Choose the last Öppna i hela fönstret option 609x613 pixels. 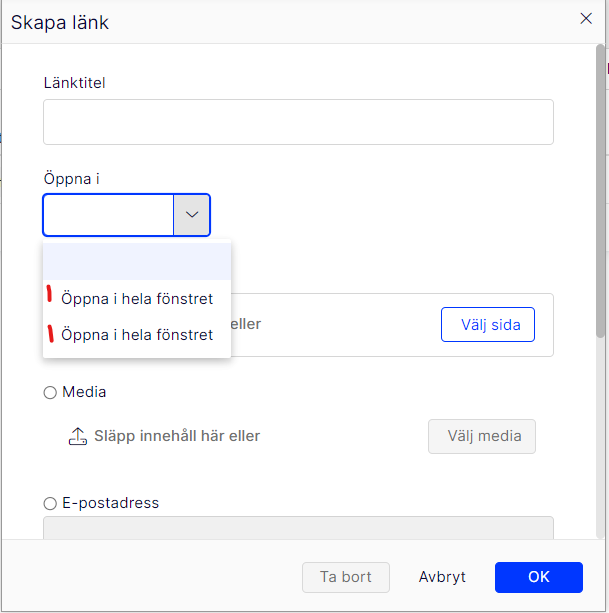coord(137,335)
